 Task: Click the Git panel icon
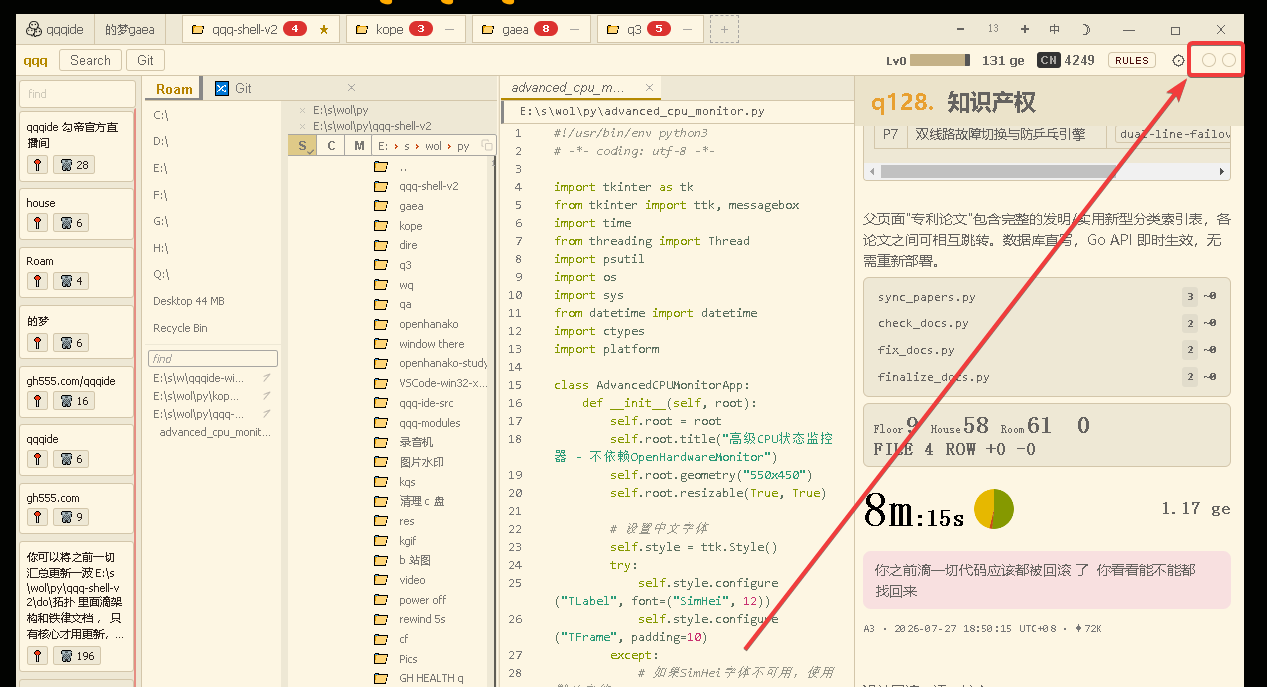click(222, 88)
